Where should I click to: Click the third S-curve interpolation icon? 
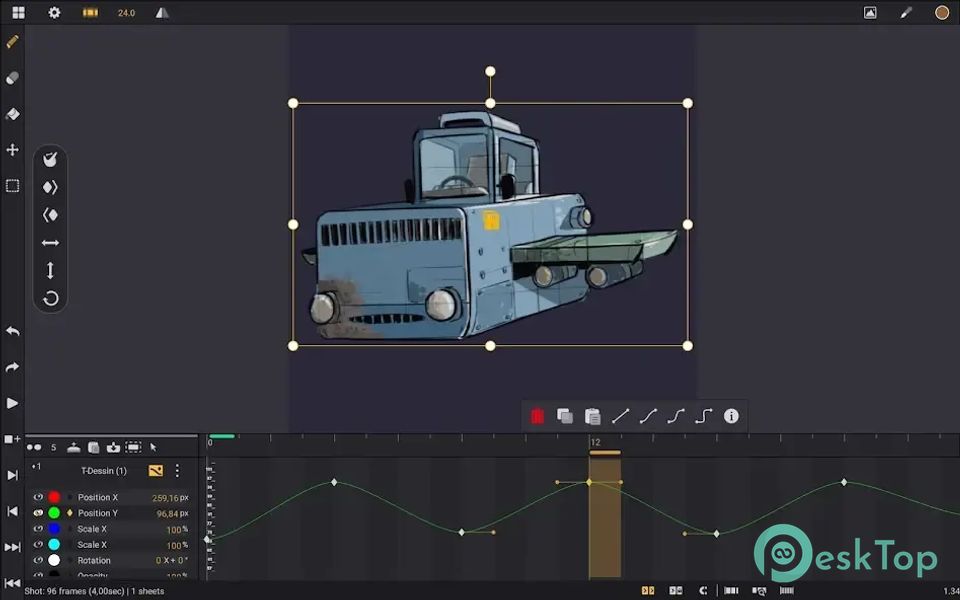click(x=675, y=416)
